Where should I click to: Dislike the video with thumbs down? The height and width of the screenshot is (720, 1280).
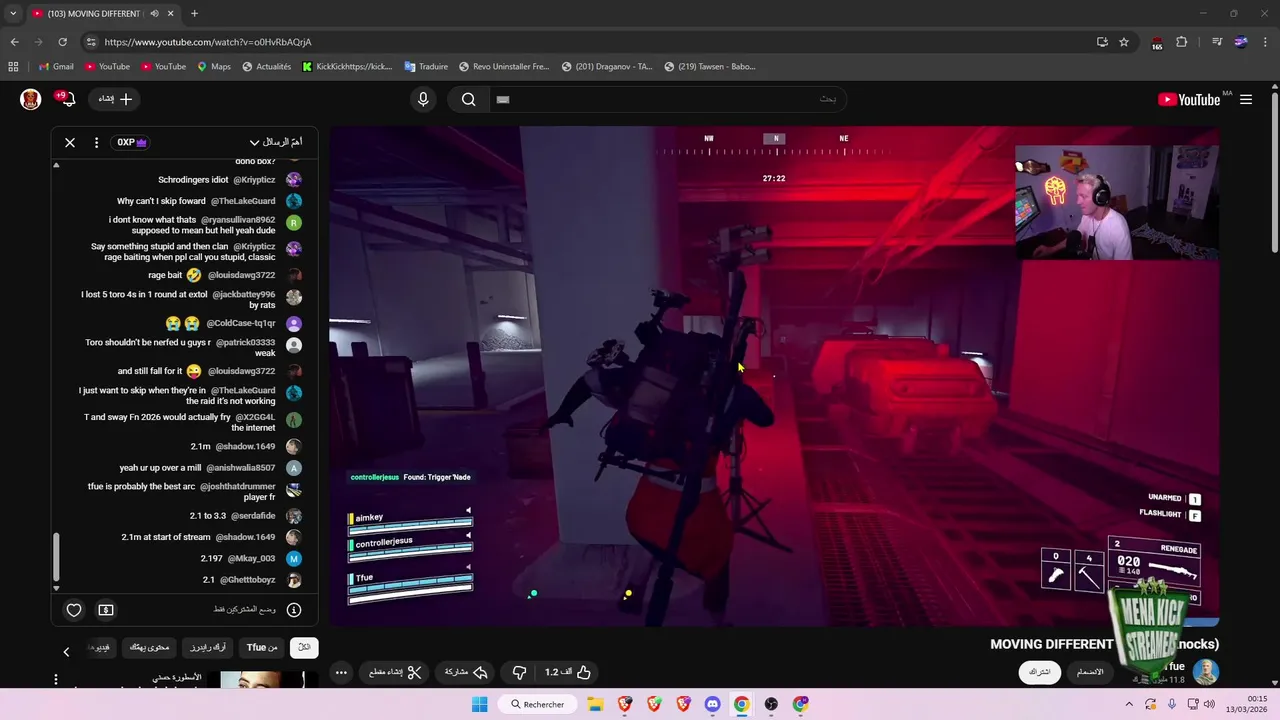(519, 672)
